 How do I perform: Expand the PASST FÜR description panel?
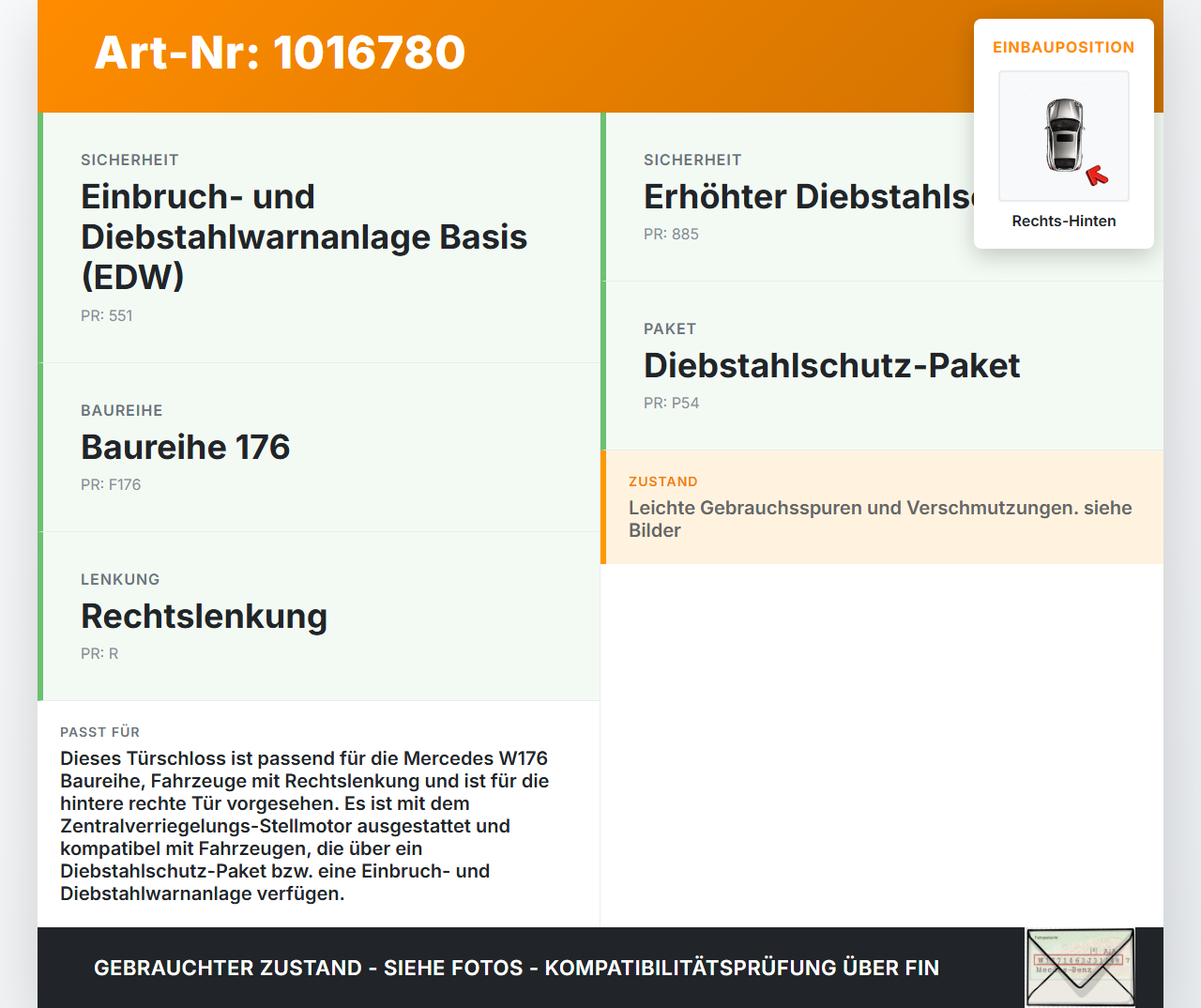(x=319, y=813)
